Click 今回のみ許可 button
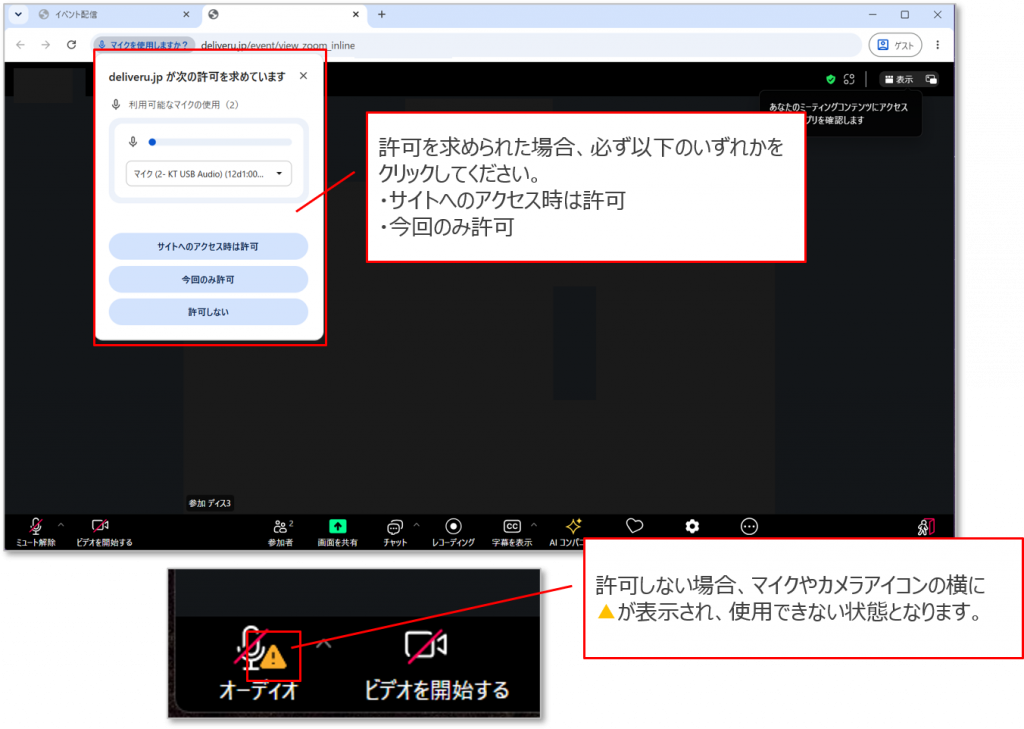Viewport: 1024px width, 729px height. click(208, 279)
